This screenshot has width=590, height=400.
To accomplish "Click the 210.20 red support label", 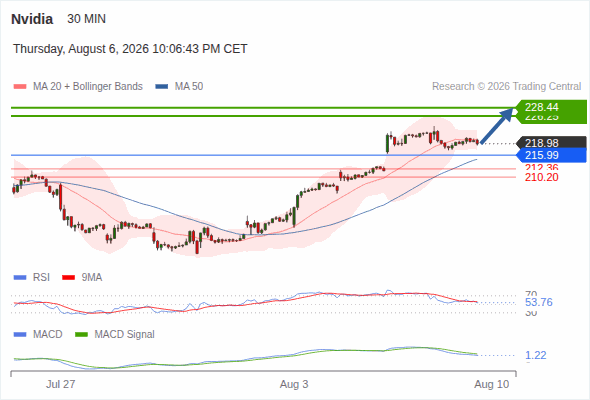I will point(542,177).
